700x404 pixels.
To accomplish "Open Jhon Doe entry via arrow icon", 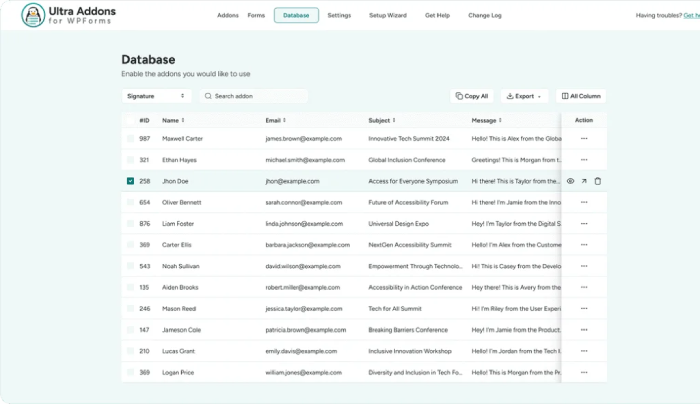I will pos(584,181).
